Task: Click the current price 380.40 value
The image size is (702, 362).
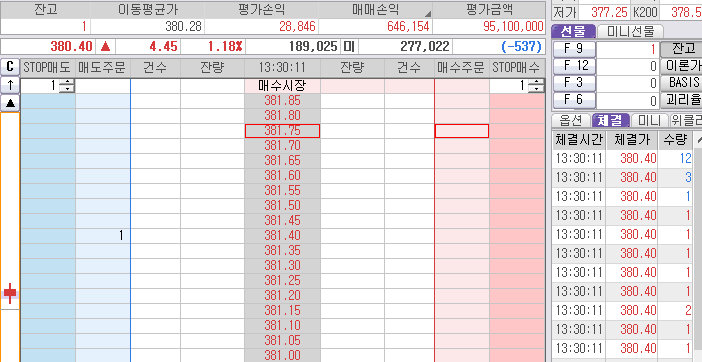Action: 71,46
